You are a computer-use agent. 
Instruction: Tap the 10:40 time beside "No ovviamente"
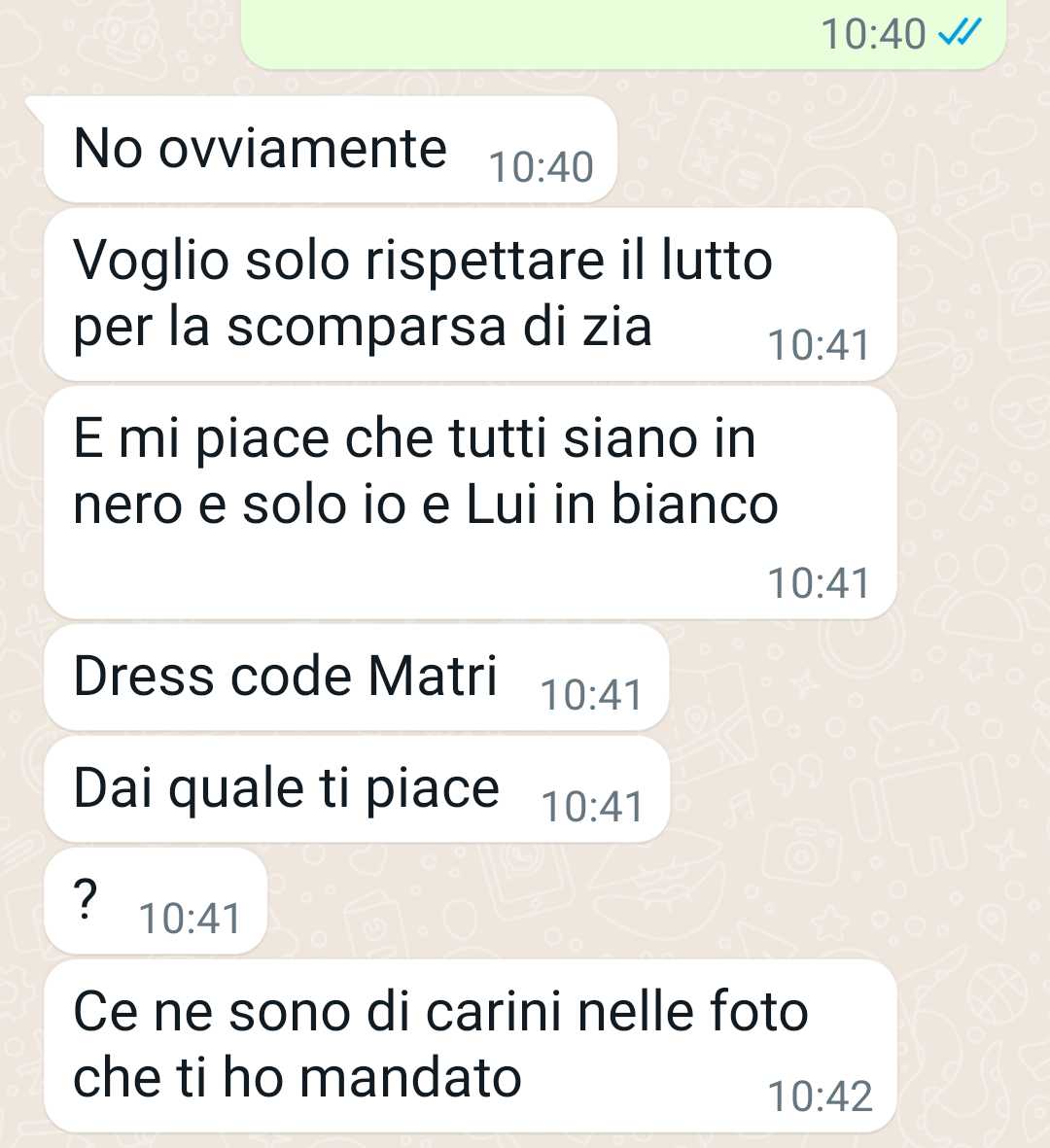pyautogui.click(x=541, y=167)
